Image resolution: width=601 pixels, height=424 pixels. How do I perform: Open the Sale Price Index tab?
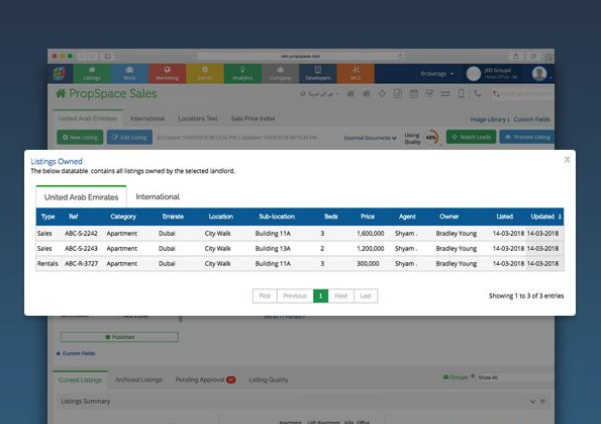pyautogui.click(x=253, y=118)
